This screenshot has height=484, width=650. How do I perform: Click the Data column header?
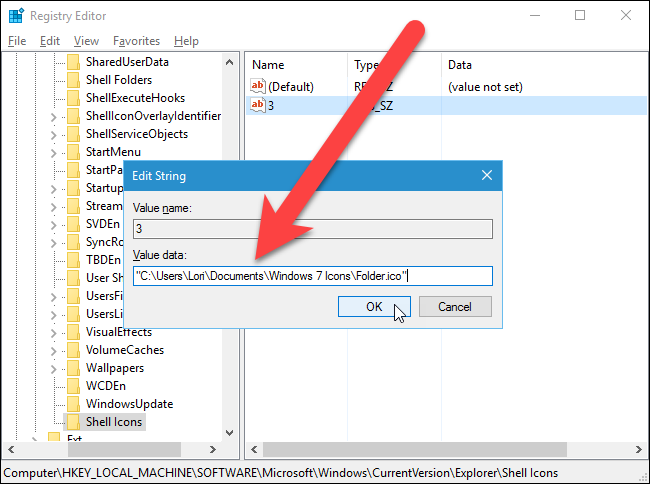460,65
